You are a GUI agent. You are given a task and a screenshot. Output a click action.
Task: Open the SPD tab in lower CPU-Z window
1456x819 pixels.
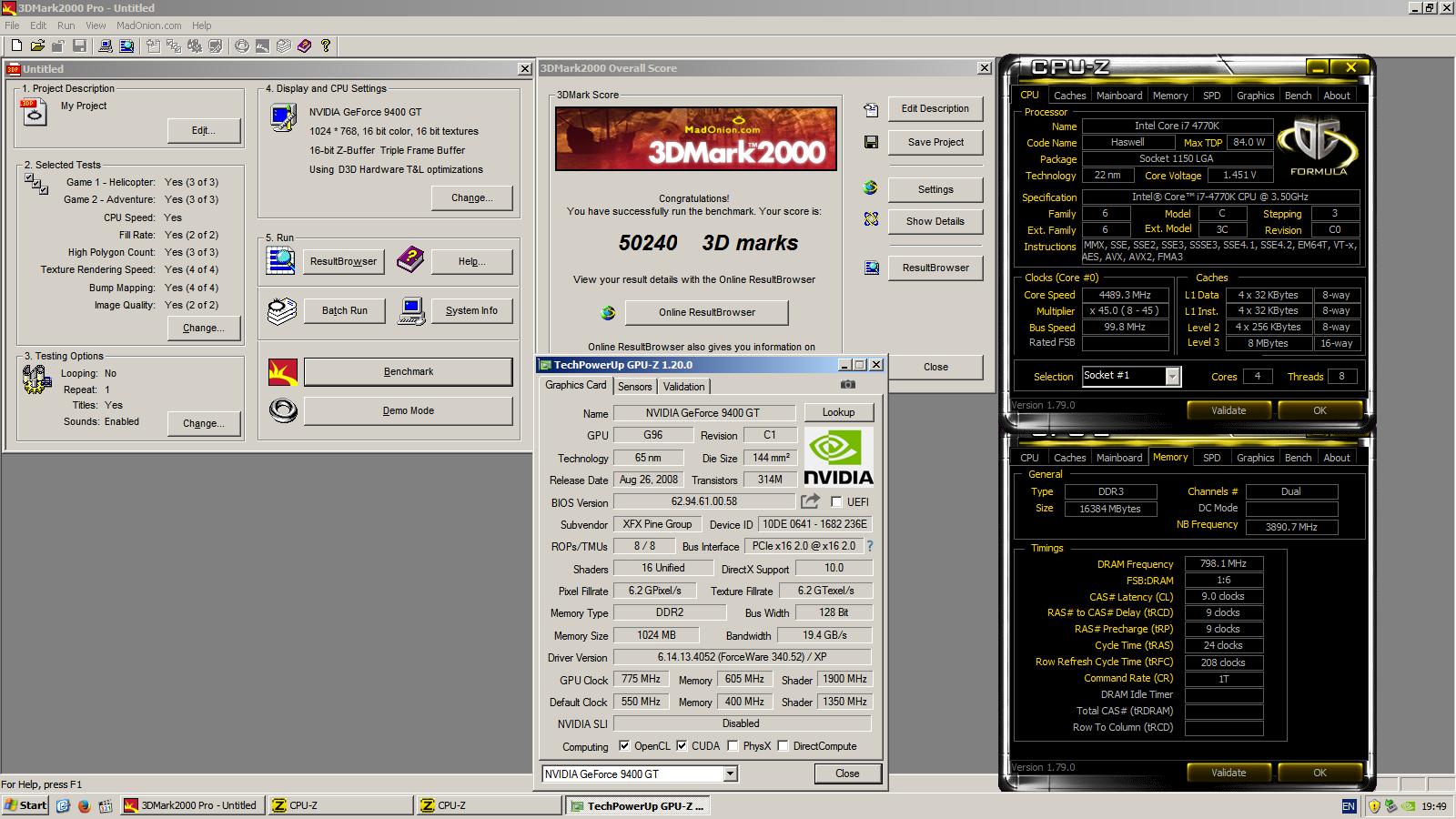tap(1211, 458)
